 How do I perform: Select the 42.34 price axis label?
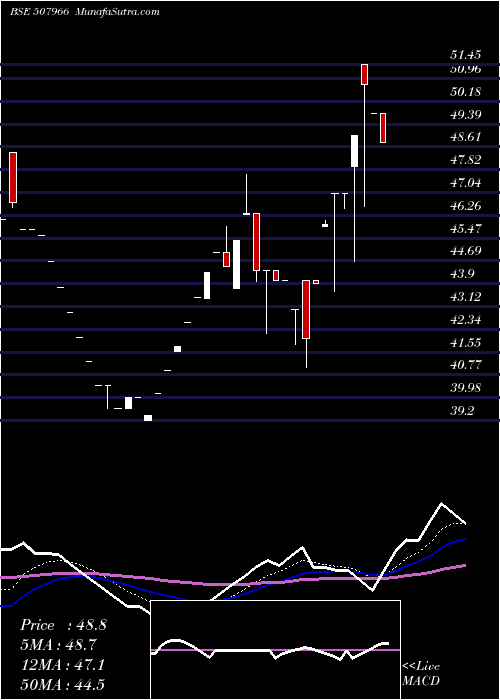coord(466,320)
